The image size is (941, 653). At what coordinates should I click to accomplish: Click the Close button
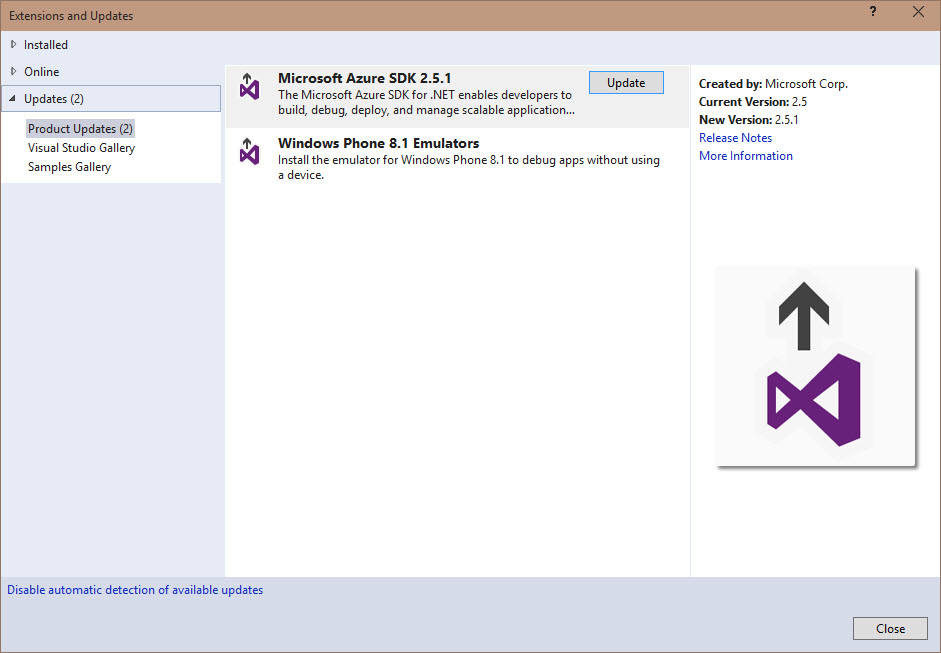[x=890, y=628]
